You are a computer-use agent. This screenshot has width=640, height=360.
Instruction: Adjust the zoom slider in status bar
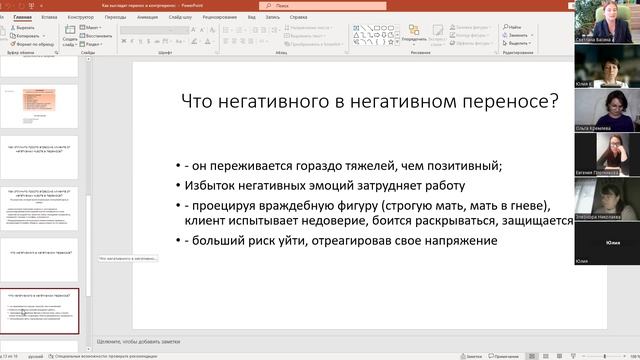604,356
